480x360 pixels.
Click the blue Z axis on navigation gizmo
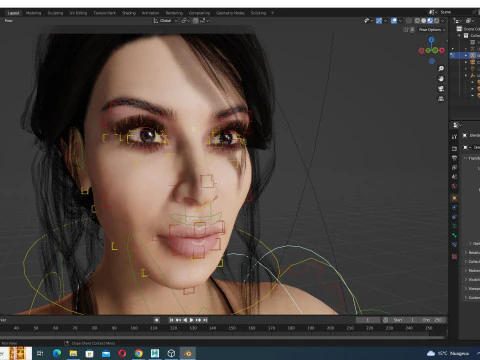click(431, 40)
